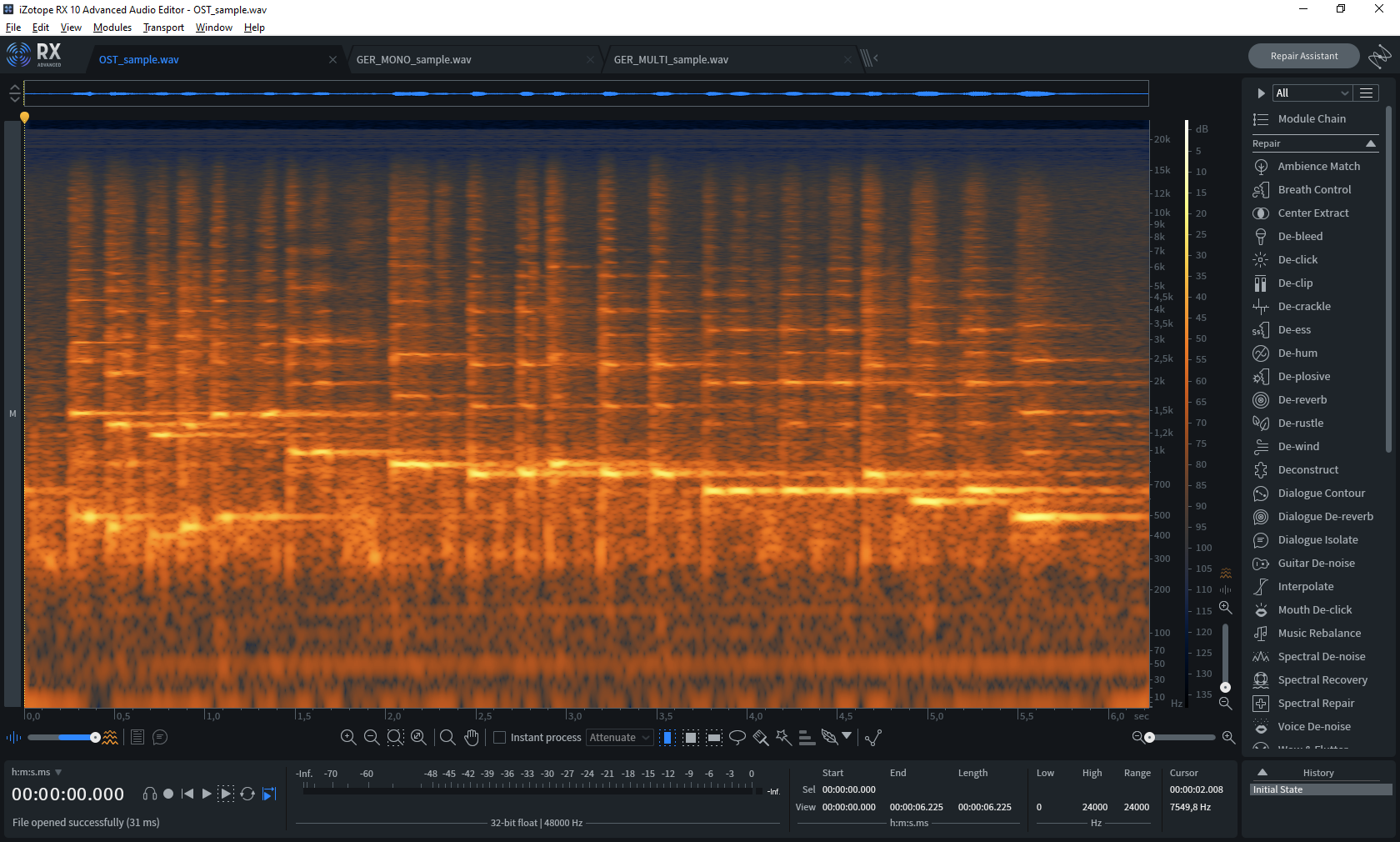
Task: Toggle play selection mode
Action: pos(226,794)
